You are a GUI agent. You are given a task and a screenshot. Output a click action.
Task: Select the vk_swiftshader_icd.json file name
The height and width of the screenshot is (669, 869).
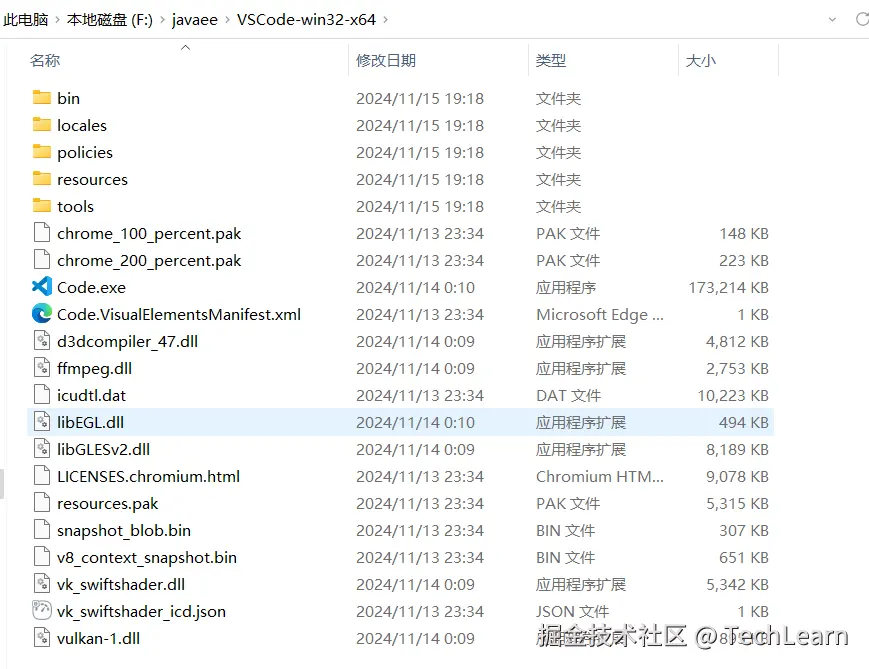click(x=141, y=611)
